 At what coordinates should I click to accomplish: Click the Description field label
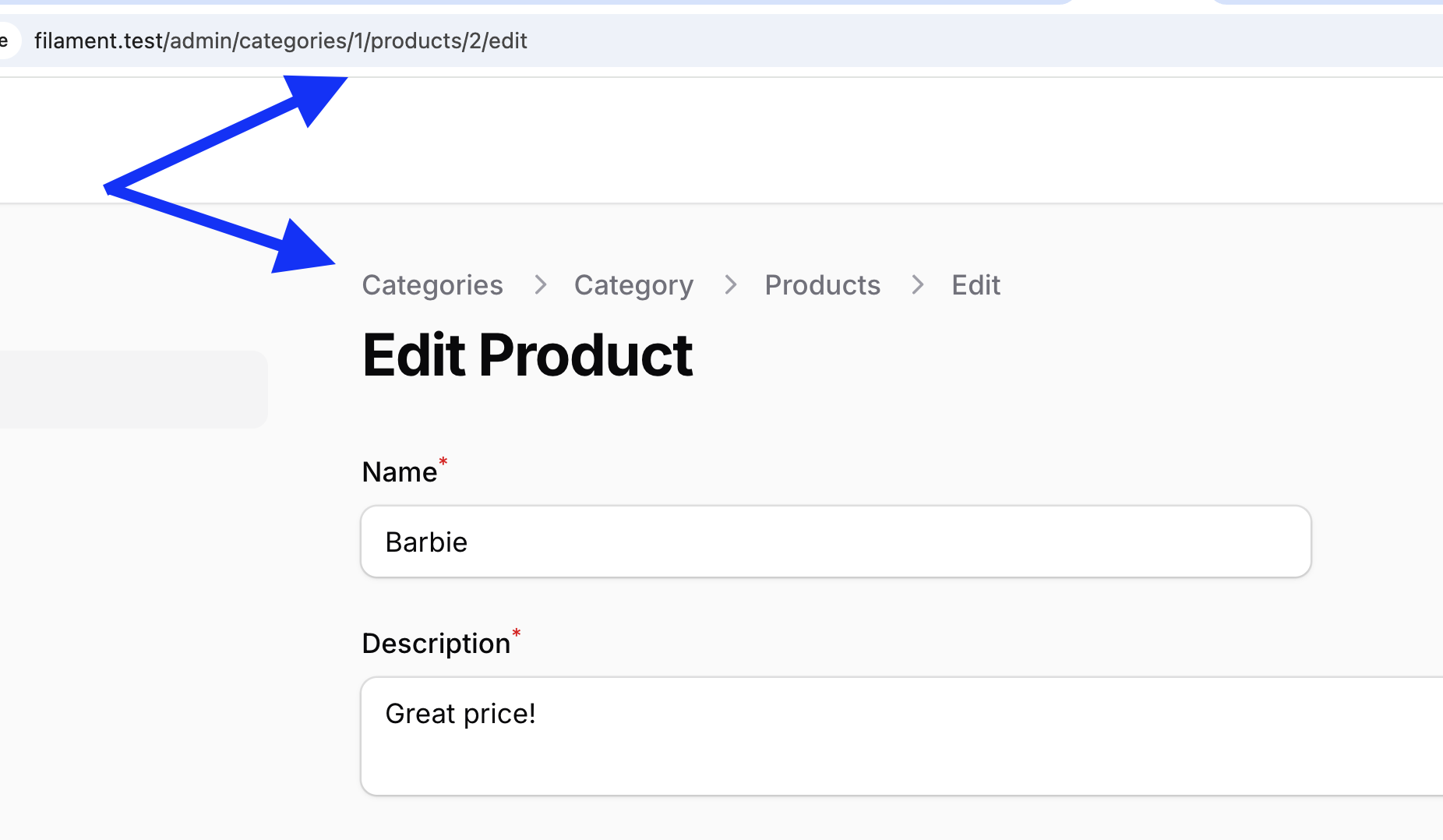[436, 644]
